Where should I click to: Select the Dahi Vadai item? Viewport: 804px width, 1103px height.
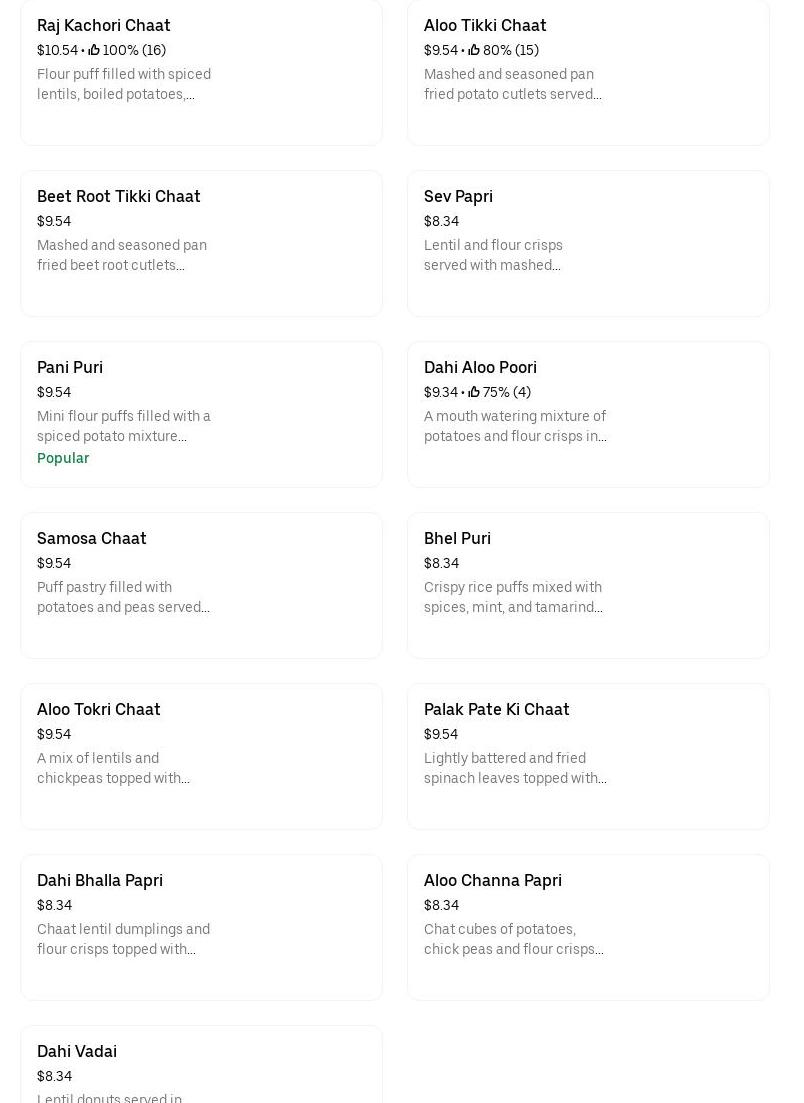[x=201, y=1065]
